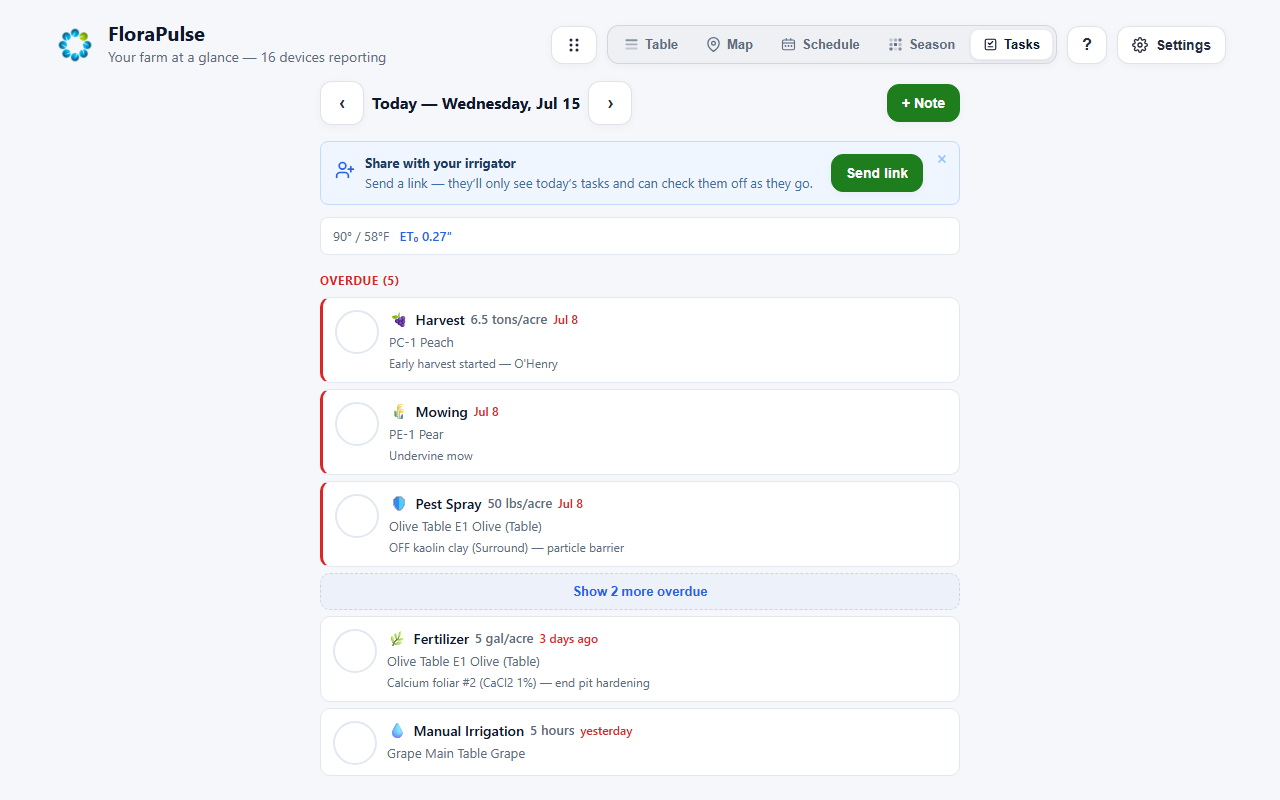Click the Fertilizer plant icon

[397, 639]
